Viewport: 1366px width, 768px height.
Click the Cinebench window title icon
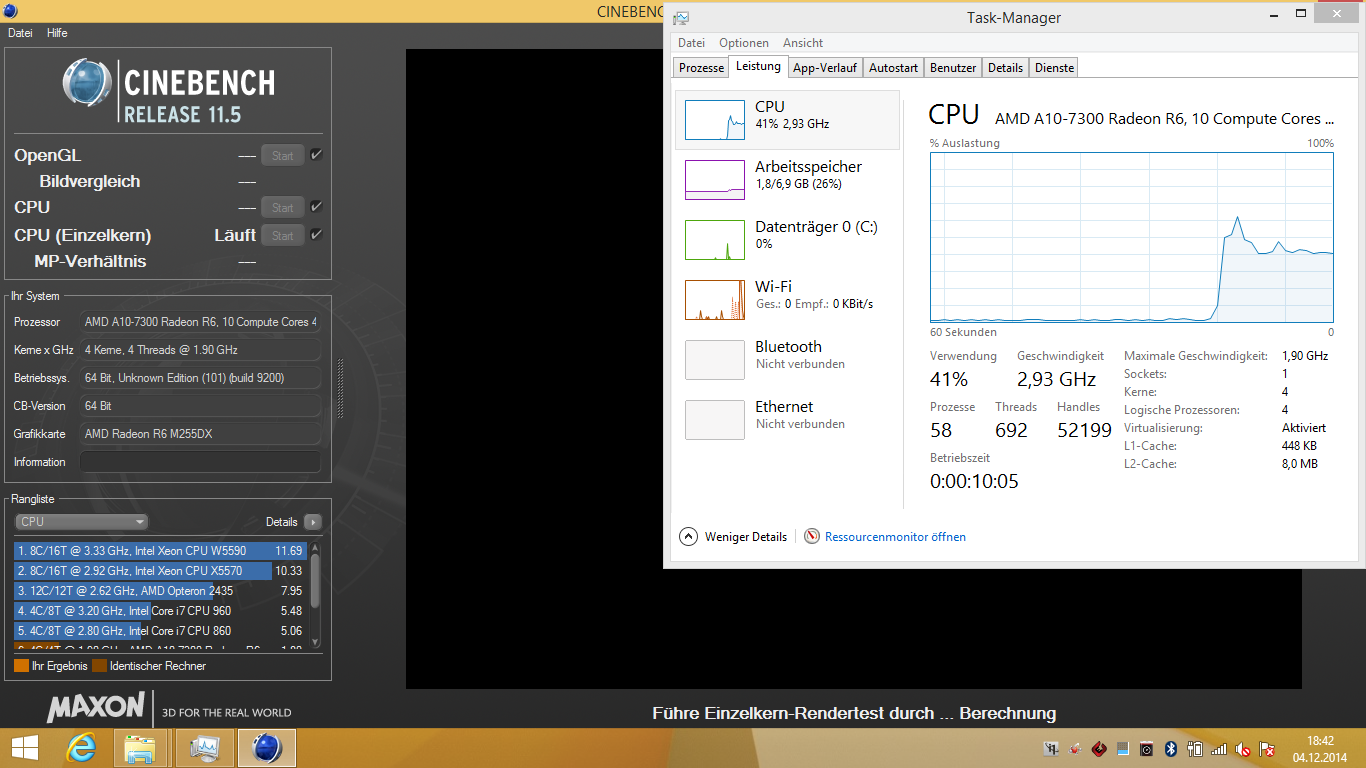point(10,10)
